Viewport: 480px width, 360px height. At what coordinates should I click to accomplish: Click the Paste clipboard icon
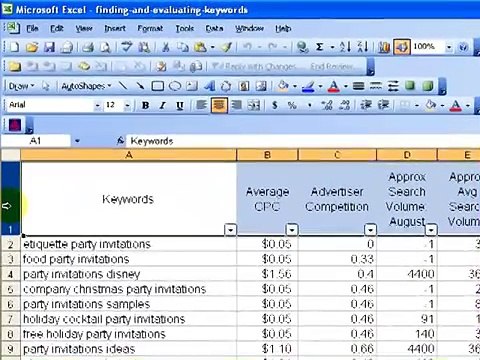200,47
